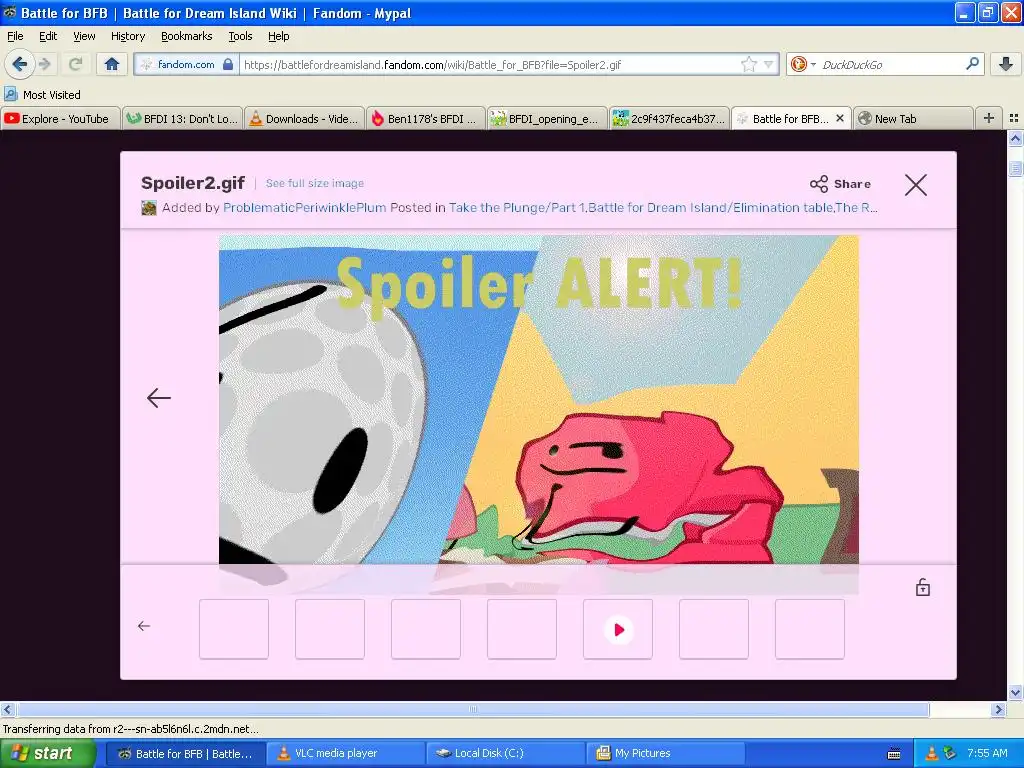Image resolution: width=1024 pixels, height=768 pixels.
Task: Click the Spoiler ALERT gif image
Action: coord(539,399)
